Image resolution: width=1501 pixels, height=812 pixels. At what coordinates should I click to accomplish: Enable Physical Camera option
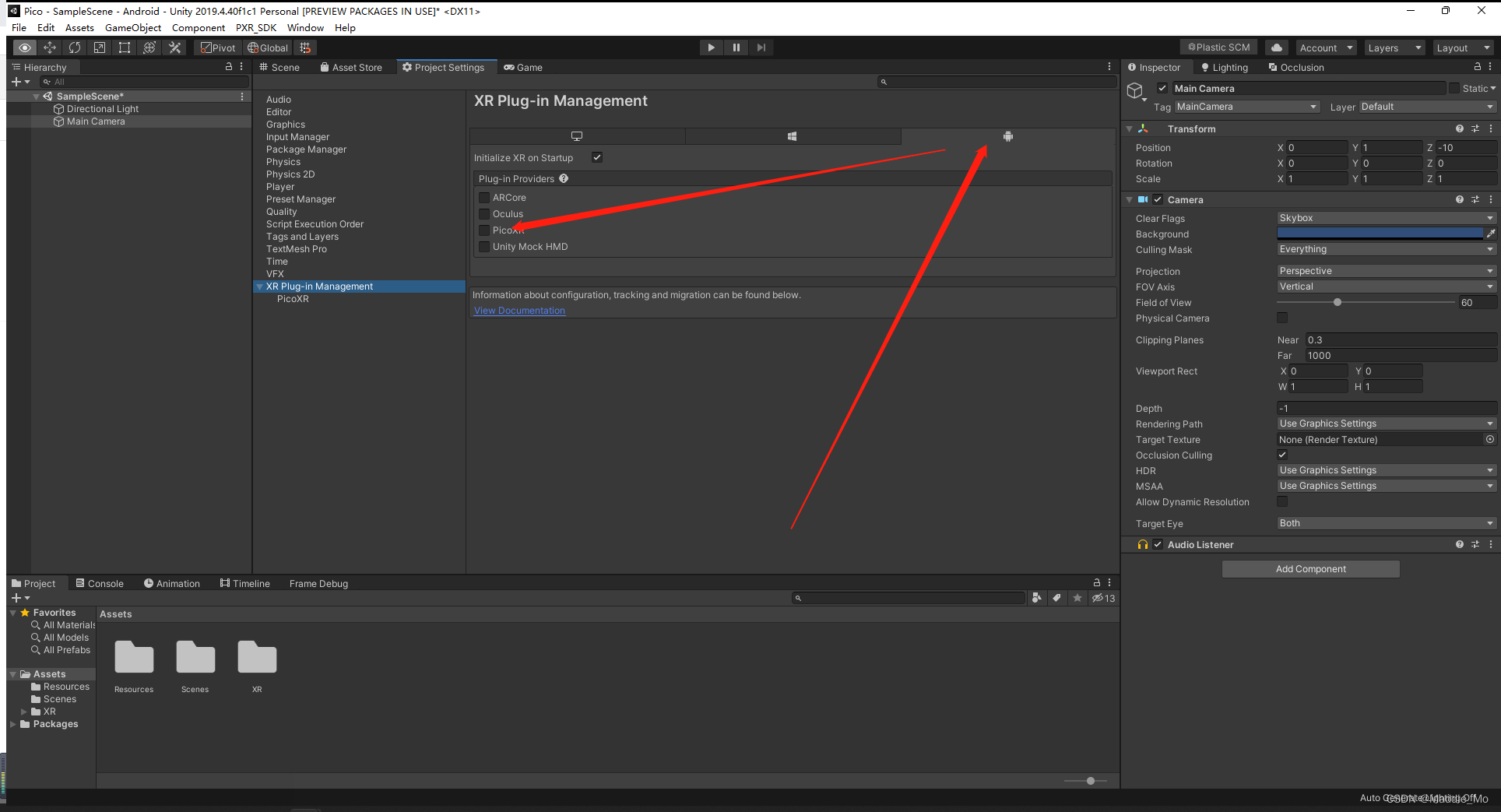[1282, 318]
